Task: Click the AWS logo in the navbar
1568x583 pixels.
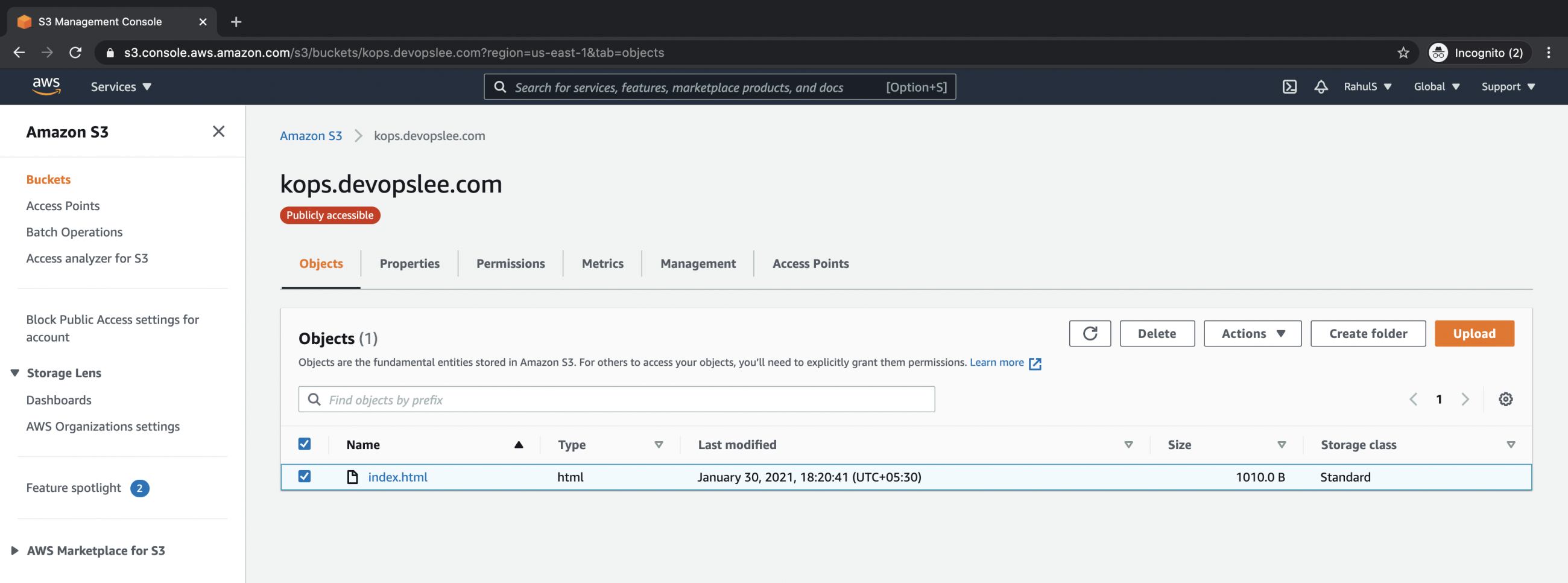Action: (46, 86)
